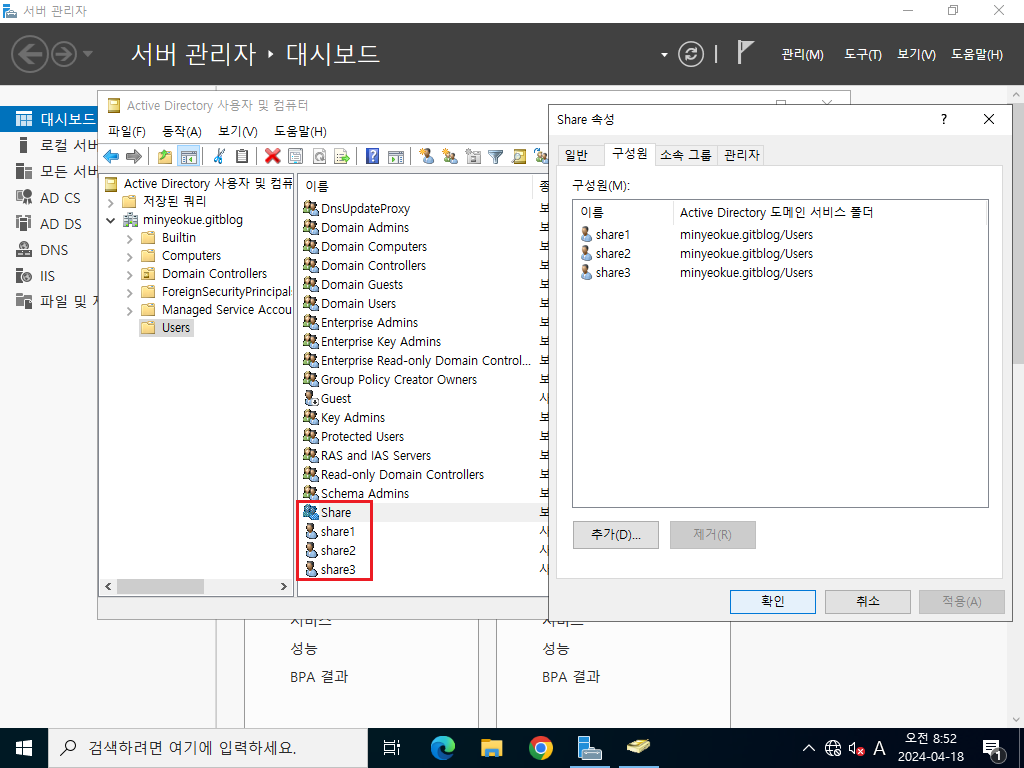Open 도구(T) menu in Server Manager
The image size is (1024, 768).
(x=863, y=55)
